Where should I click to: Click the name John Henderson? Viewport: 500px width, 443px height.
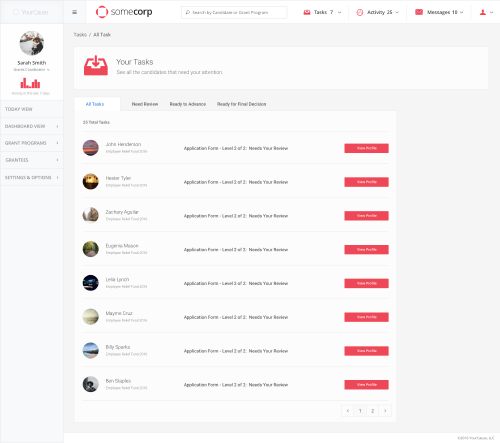(123, 144)
